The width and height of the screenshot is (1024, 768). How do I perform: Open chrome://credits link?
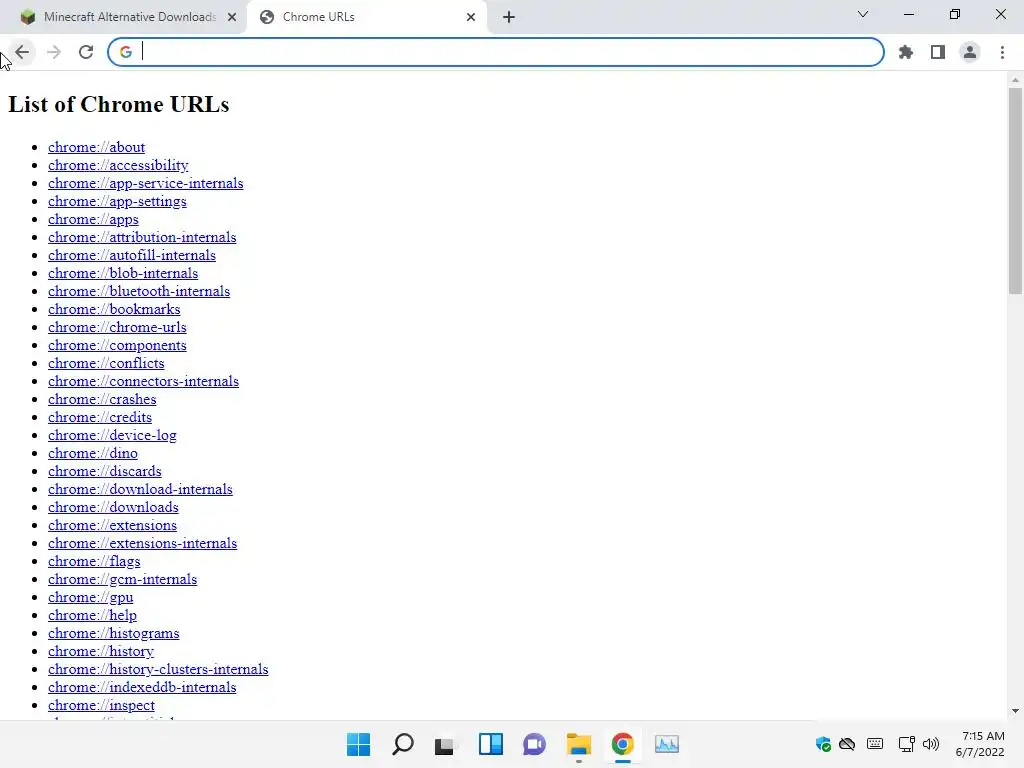click(99, 417)
